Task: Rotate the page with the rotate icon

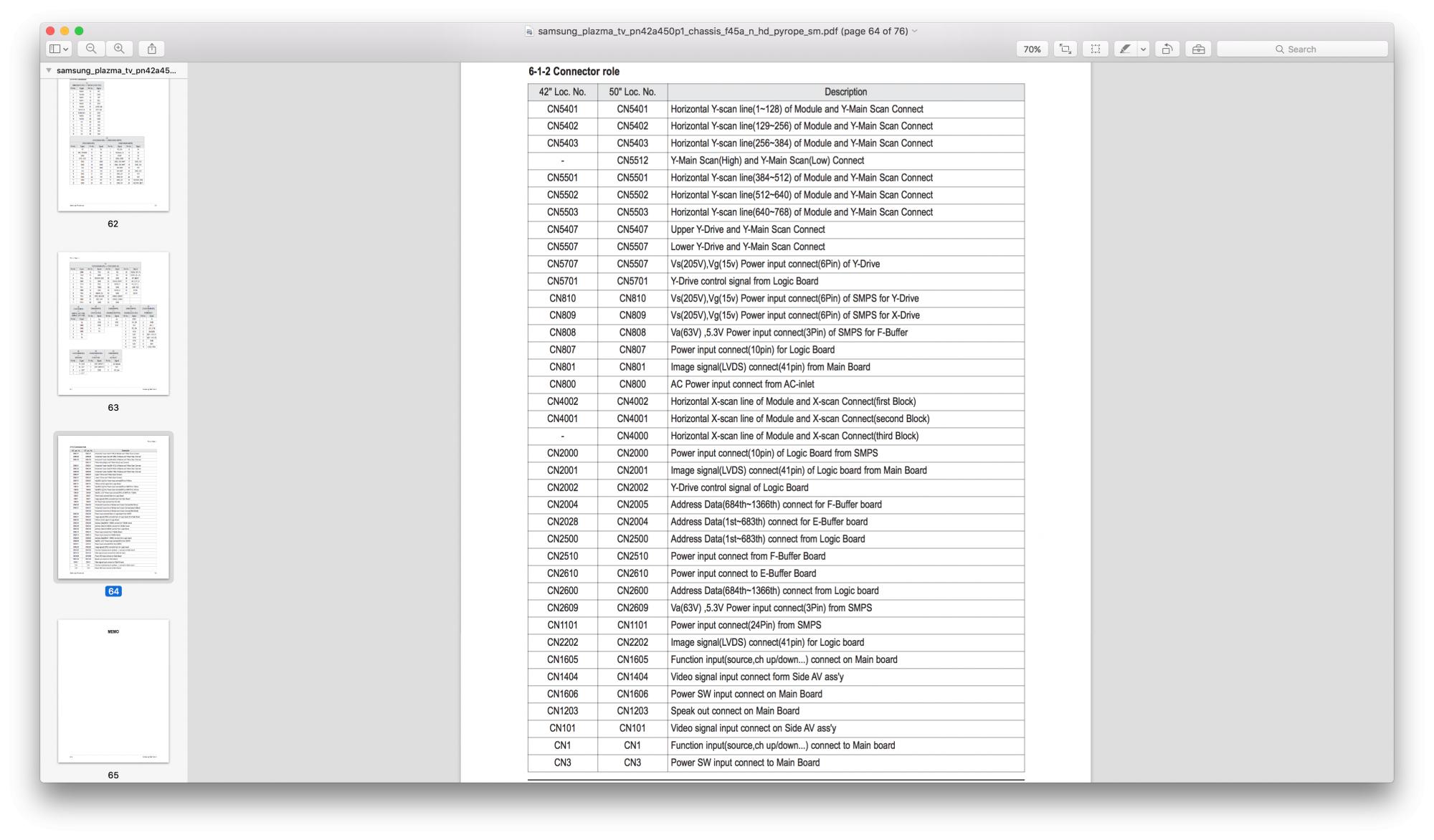Action: coord(1167,49)
